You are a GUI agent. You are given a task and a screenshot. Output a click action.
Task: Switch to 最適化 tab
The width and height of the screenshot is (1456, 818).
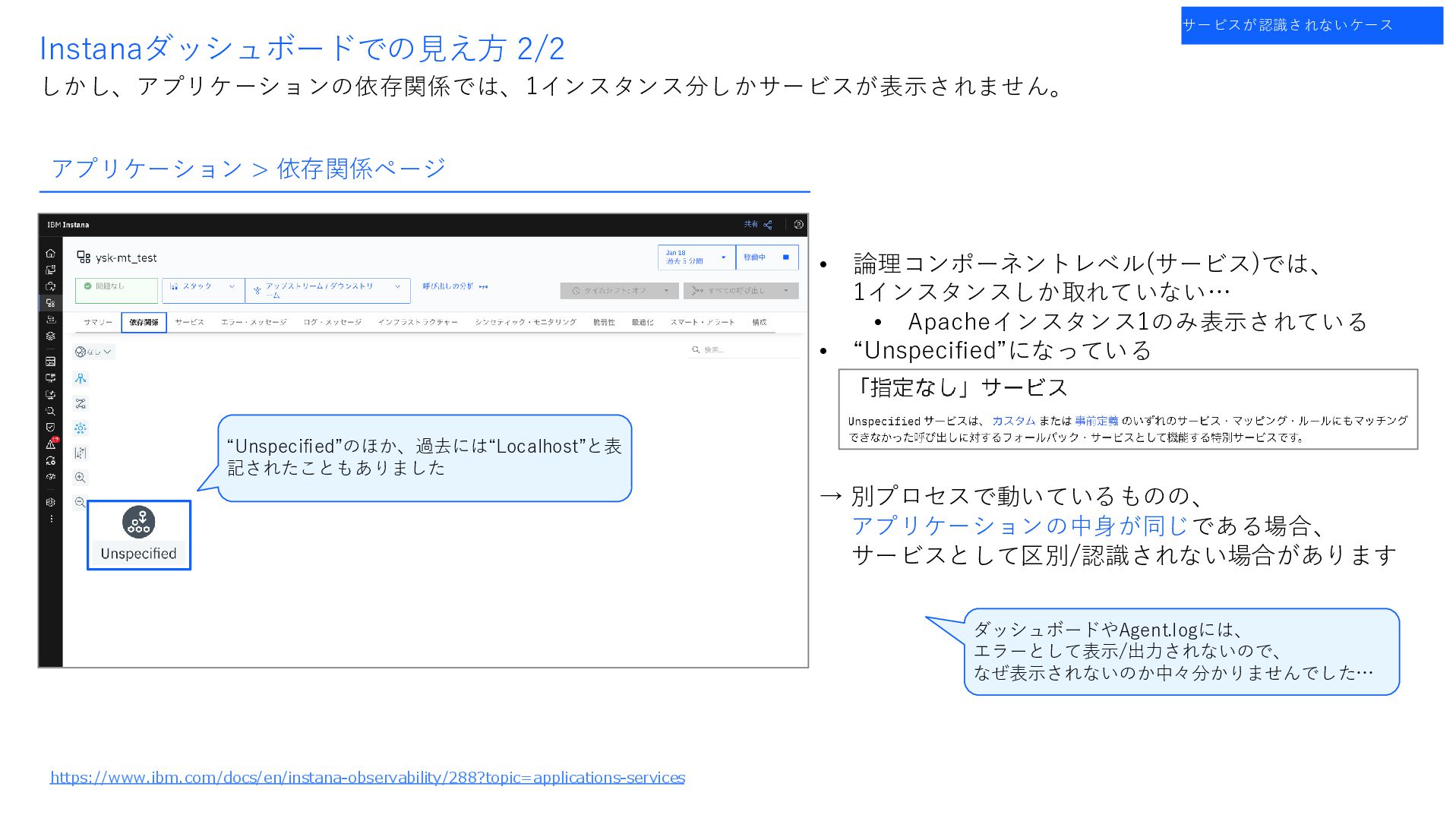pos(643,323)
